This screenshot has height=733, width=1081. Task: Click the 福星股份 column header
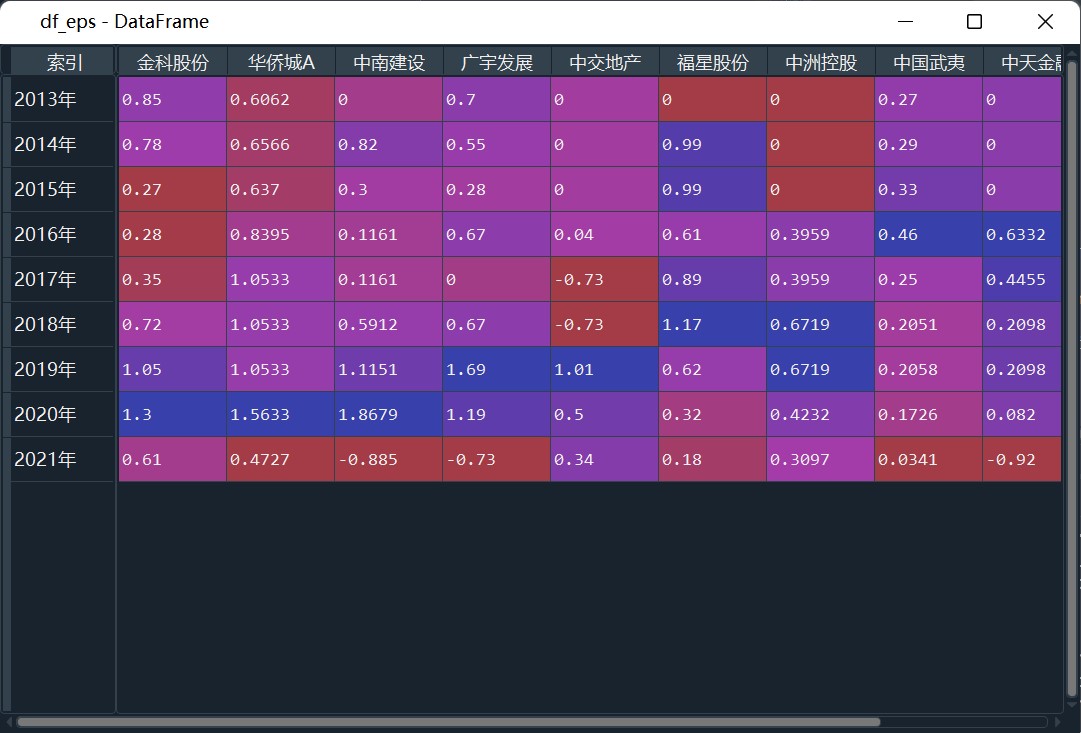point(713,62)
